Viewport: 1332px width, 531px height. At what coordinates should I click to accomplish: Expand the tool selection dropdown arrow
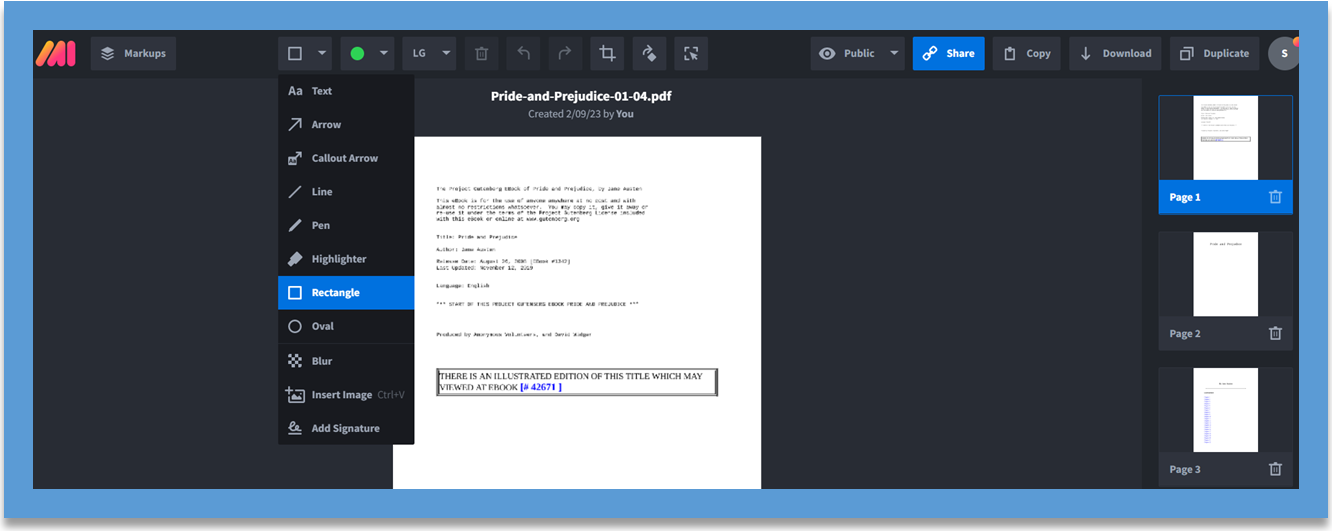pyautogui.click(x=322, y=54)
